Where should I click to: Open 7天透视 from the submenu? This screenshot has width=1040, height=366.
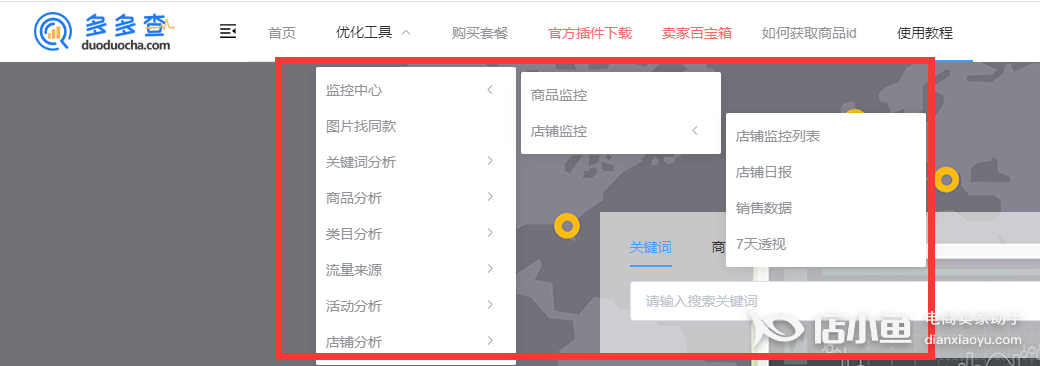[x=826, y=244]
